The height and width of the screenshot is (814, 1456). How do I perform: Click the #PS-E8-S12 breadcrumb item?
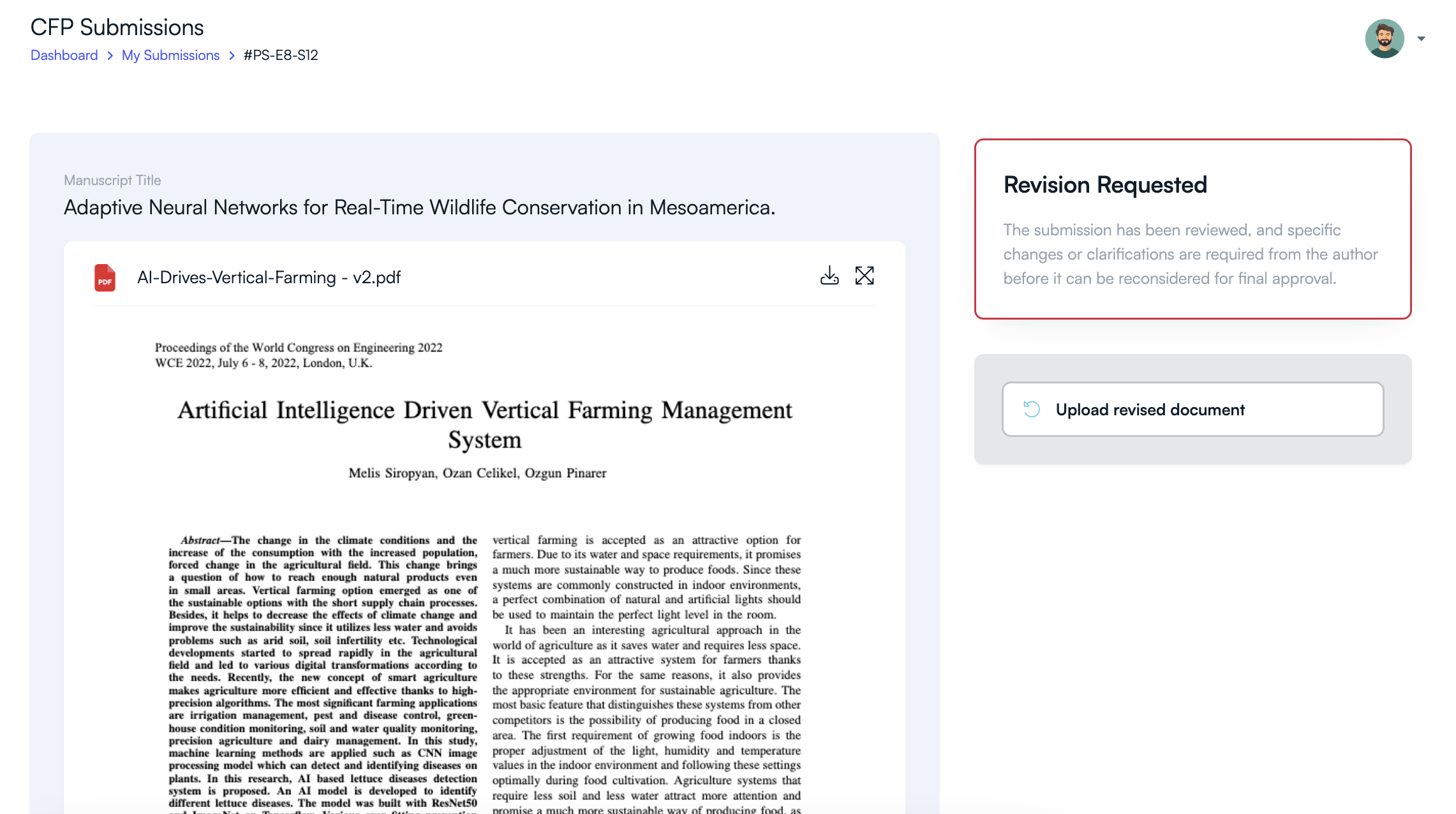point(281,56)
